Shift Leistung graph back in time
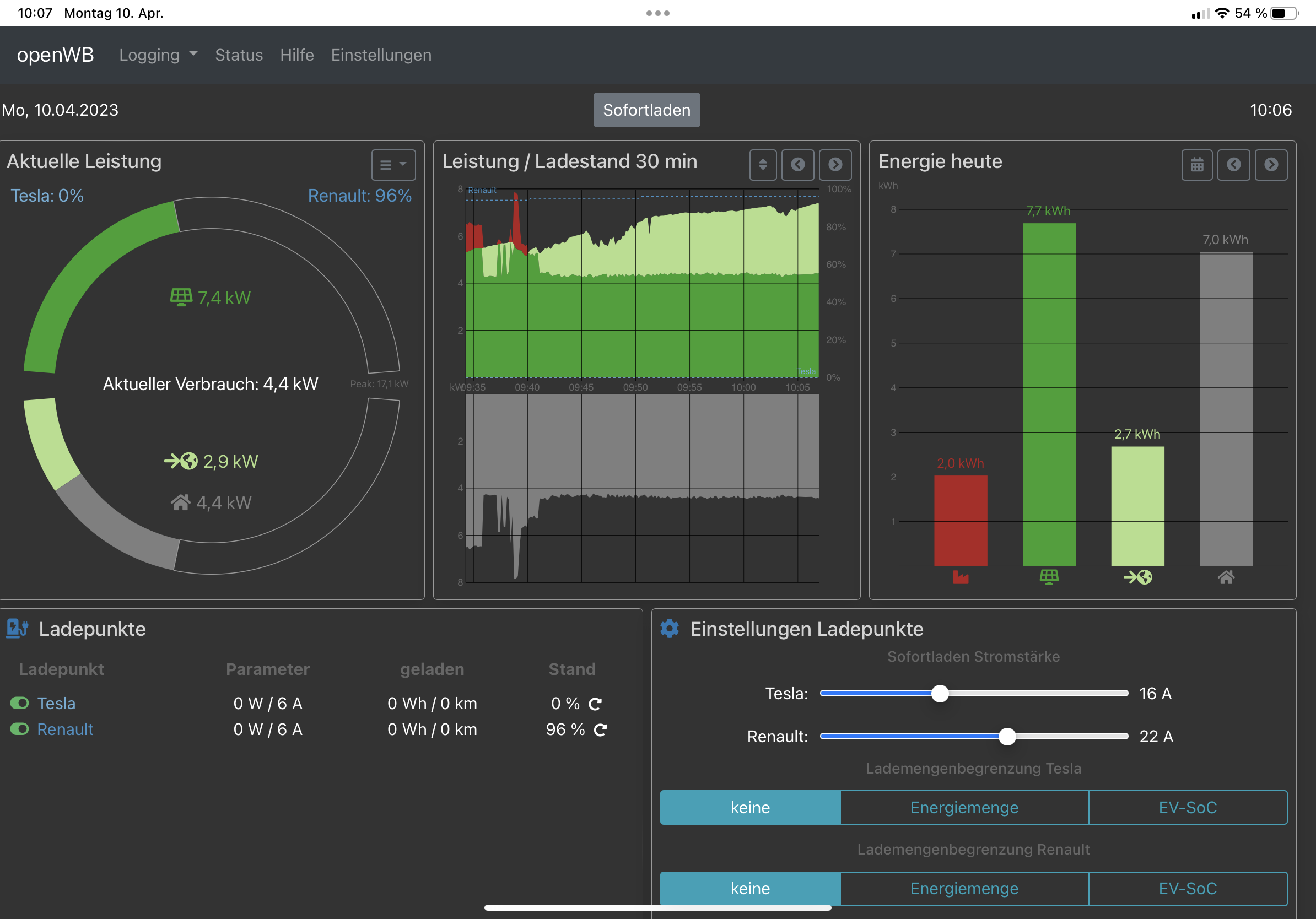Image resolution: width=1316 pixels, height=919 pixels. pos(797,165)
